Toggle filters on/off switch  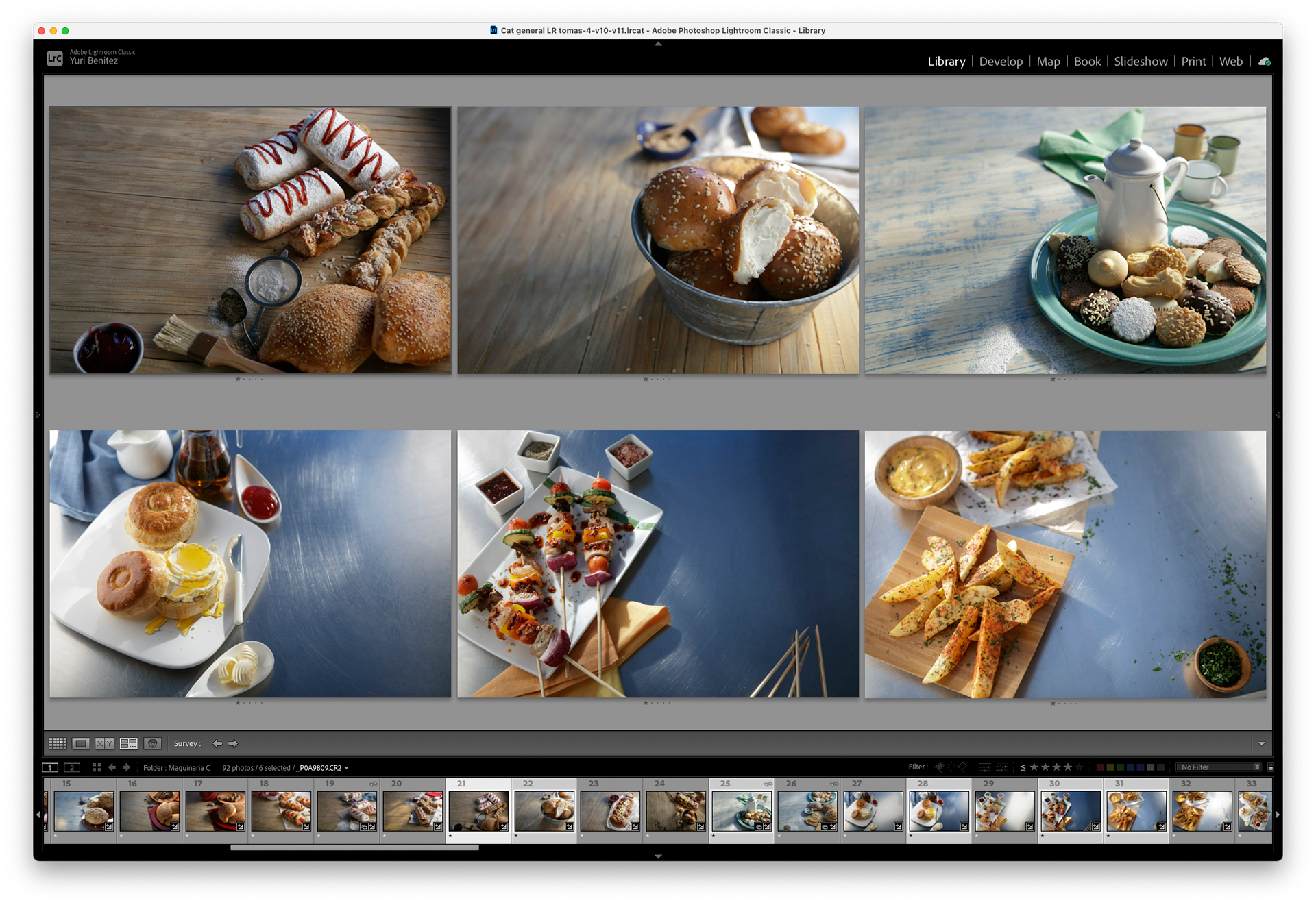pos(1270,767)
